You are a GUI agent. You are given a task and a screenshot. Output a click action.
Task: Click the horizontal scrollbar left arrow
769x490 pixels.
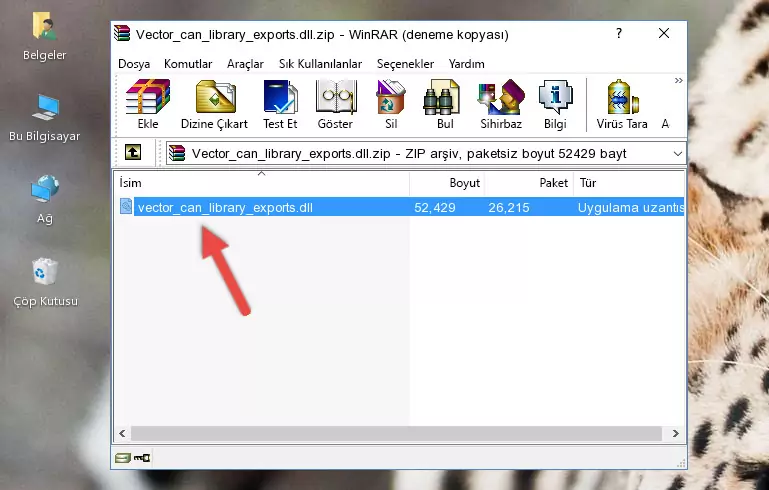point(123,433)
